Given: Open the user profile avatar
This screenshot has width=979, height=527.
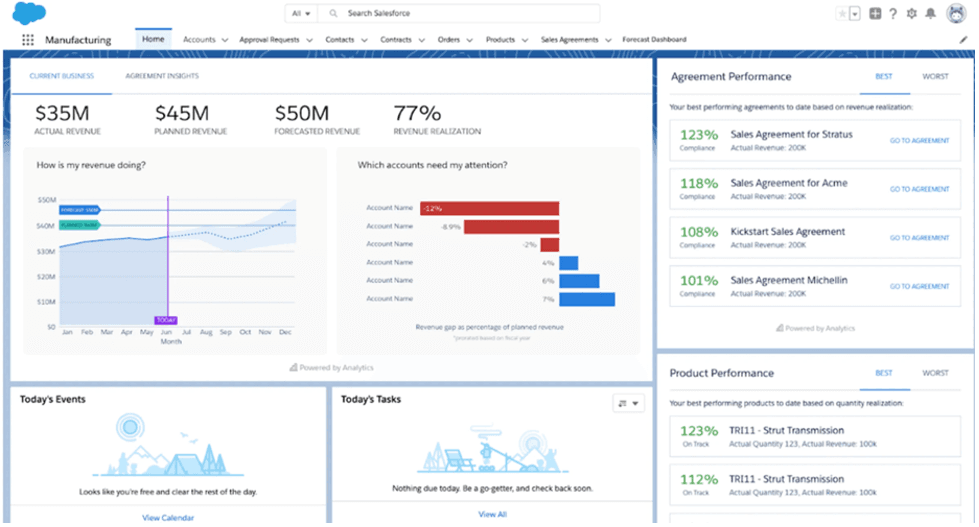Looking at the screenshot, I should pos(954,14).
